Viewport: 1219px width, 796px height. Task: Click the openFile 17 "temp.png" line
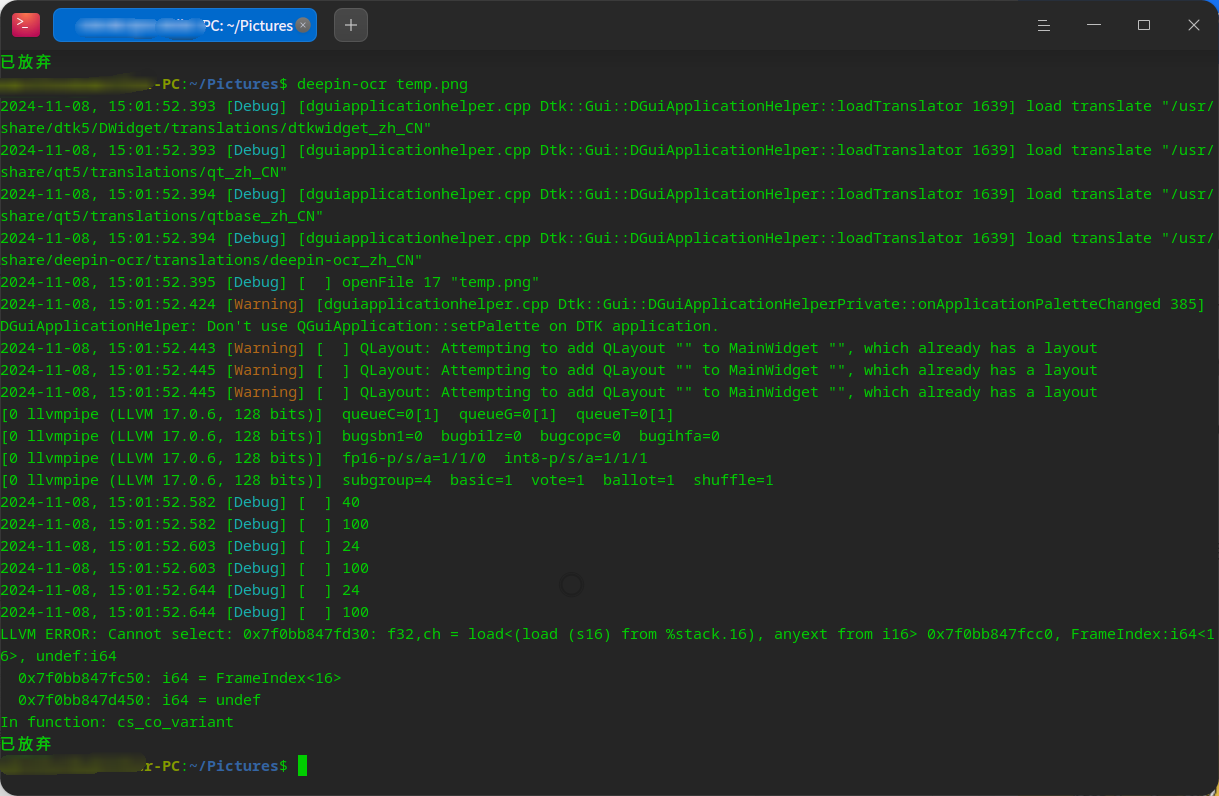[270, 282]
